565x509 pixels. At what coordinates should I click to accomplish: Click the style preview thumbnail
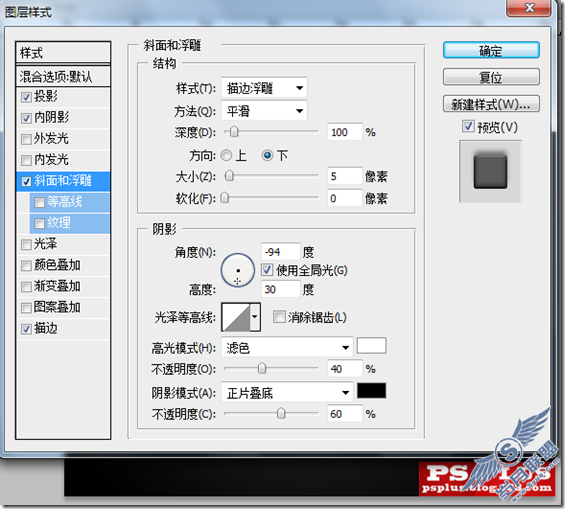tap(490, 171)
